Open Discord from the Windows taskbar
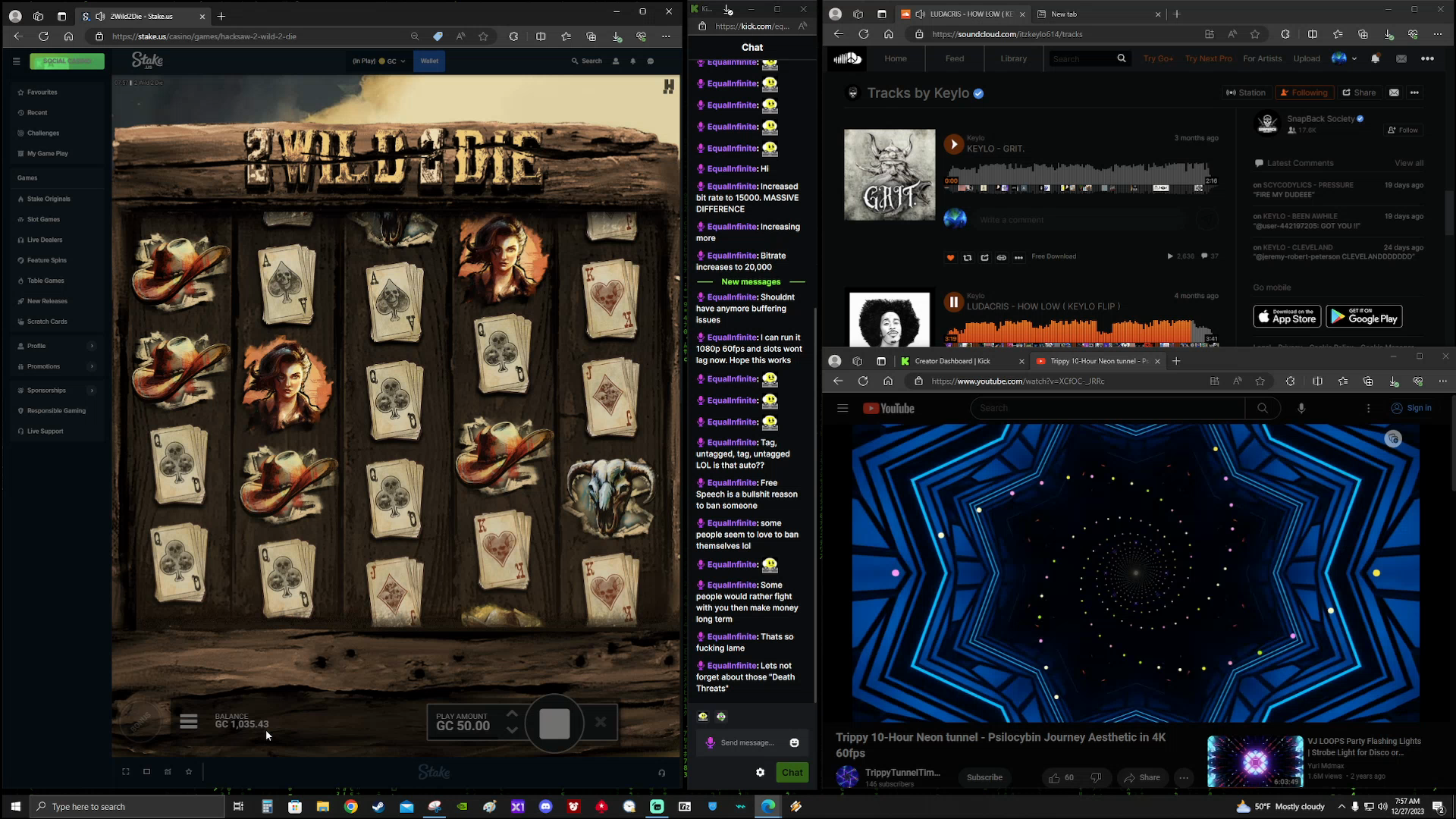1456x819 pixels. [x=545, y=806]
